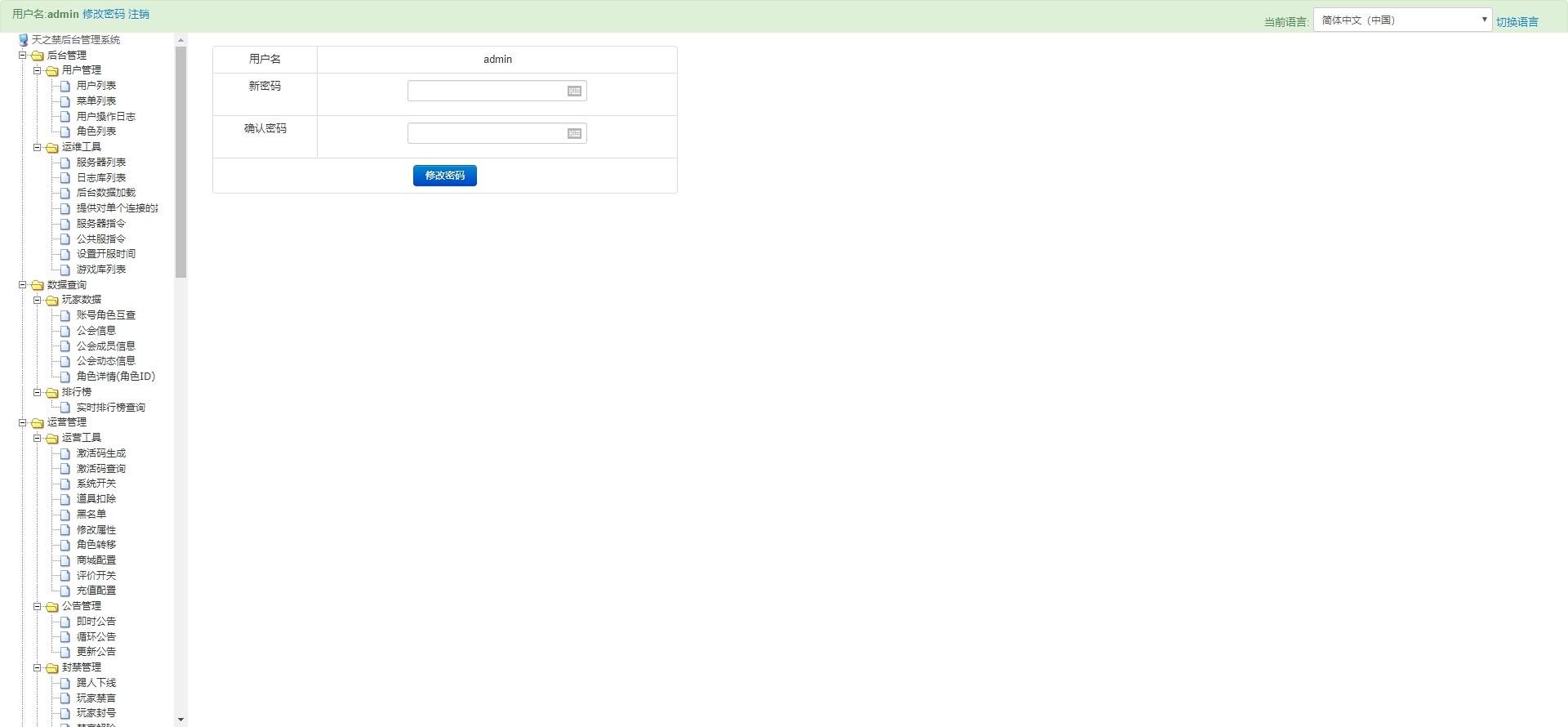Image resolution: width=1568 pixels, height=727 pixels.
Task: Collapse the 用户管理 tree node
Action: pyautogui.click(x=38, y=70)
